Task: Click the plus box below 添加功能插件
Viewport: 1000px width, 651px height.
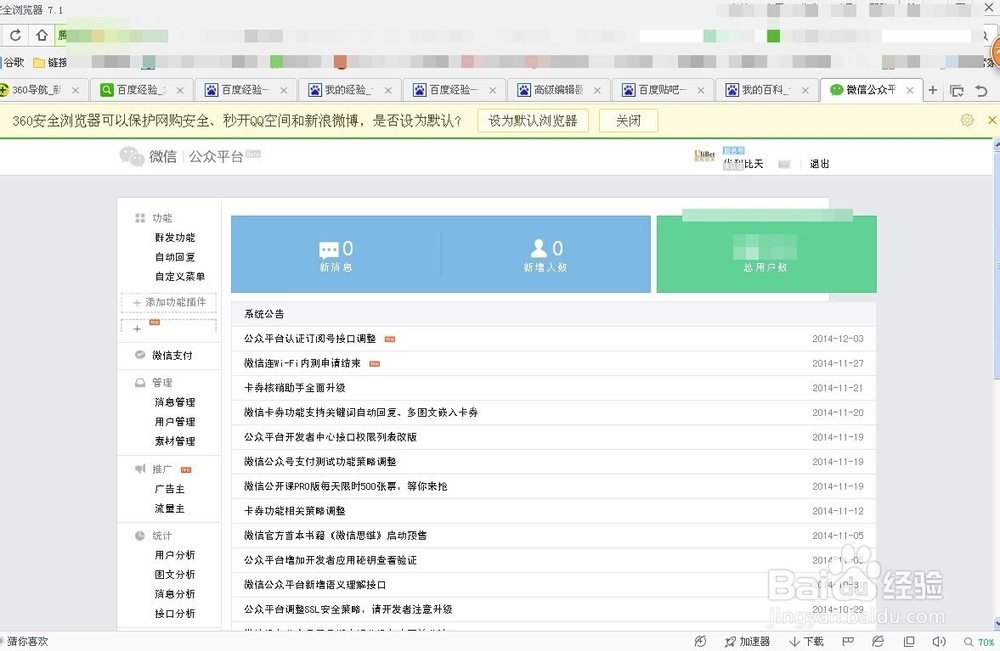Action: coord(169,328)
